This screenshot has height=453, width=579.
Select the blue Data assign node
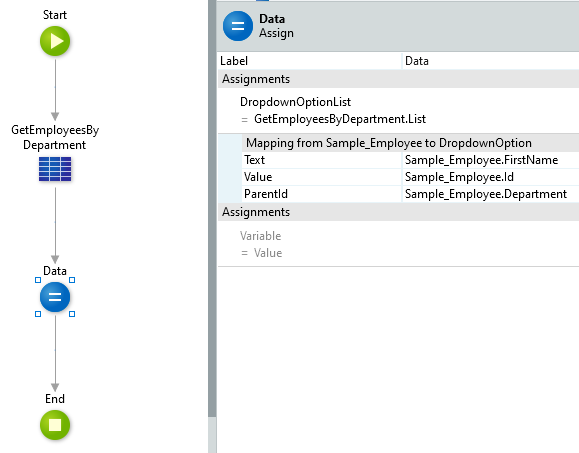(55, 297)
